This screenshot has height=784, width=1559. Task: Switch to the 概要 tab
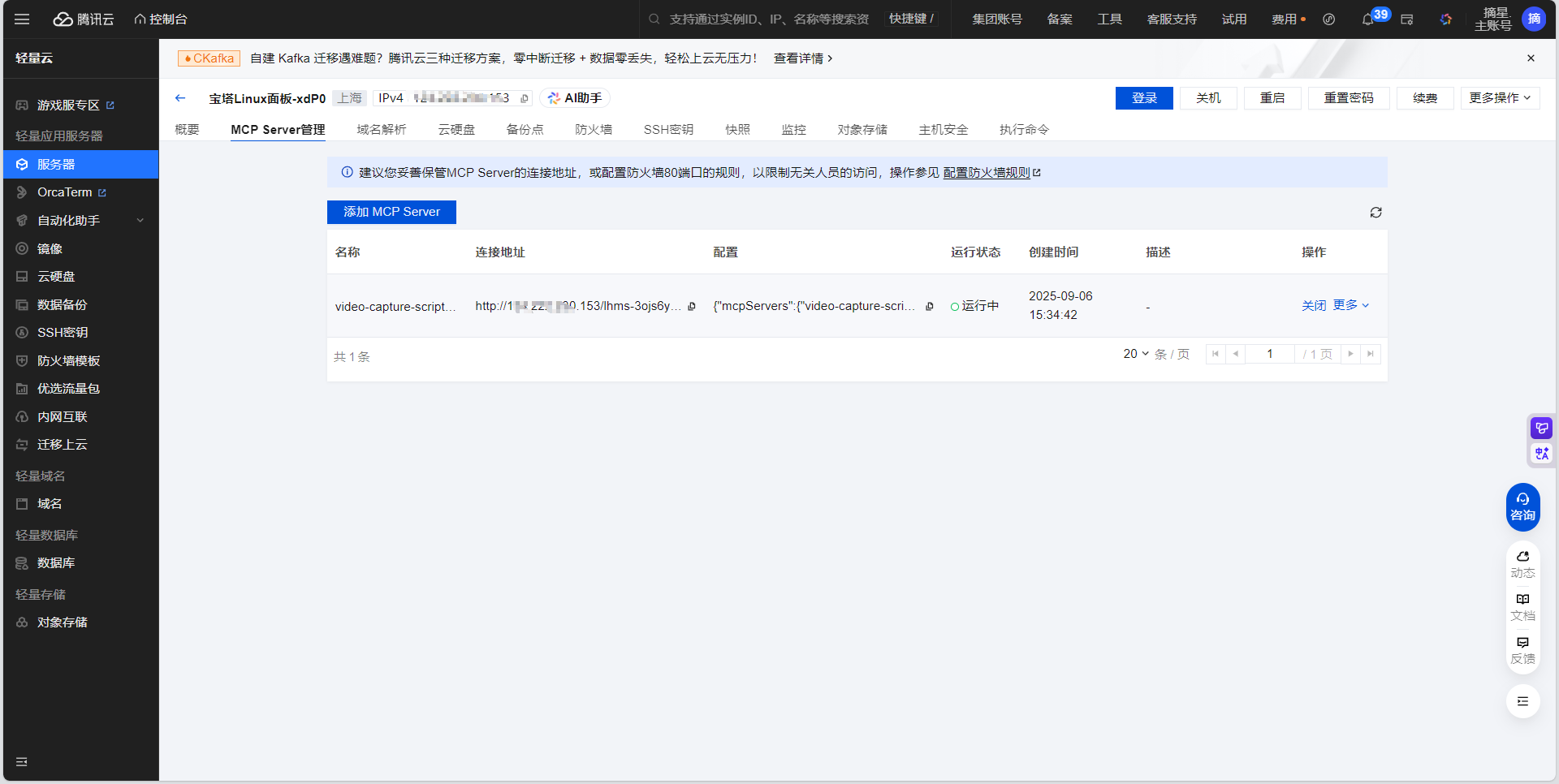[x=187, y=130]
